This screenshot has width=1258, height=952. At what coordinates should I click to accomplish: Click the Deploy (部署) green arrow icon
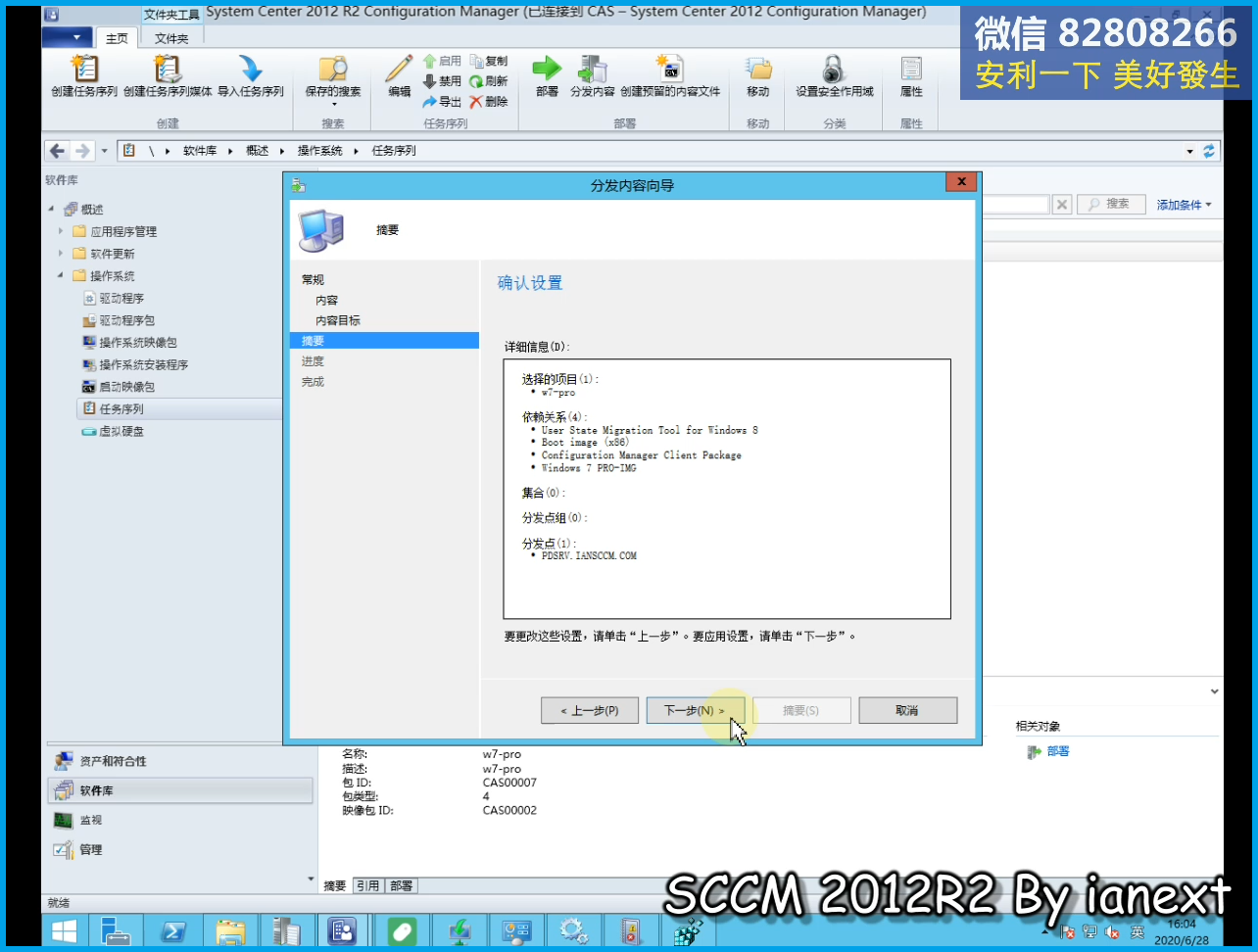click(x=547, y=76)
